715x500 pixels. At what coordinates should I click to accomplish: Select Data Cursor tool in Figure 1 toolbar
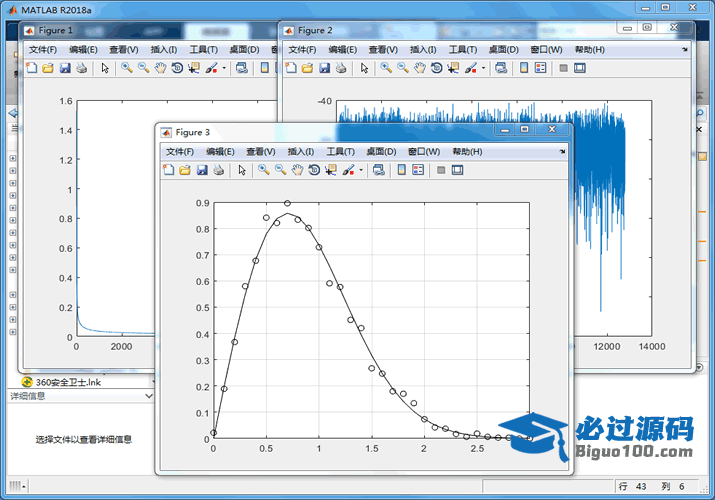tap(194, 68)
